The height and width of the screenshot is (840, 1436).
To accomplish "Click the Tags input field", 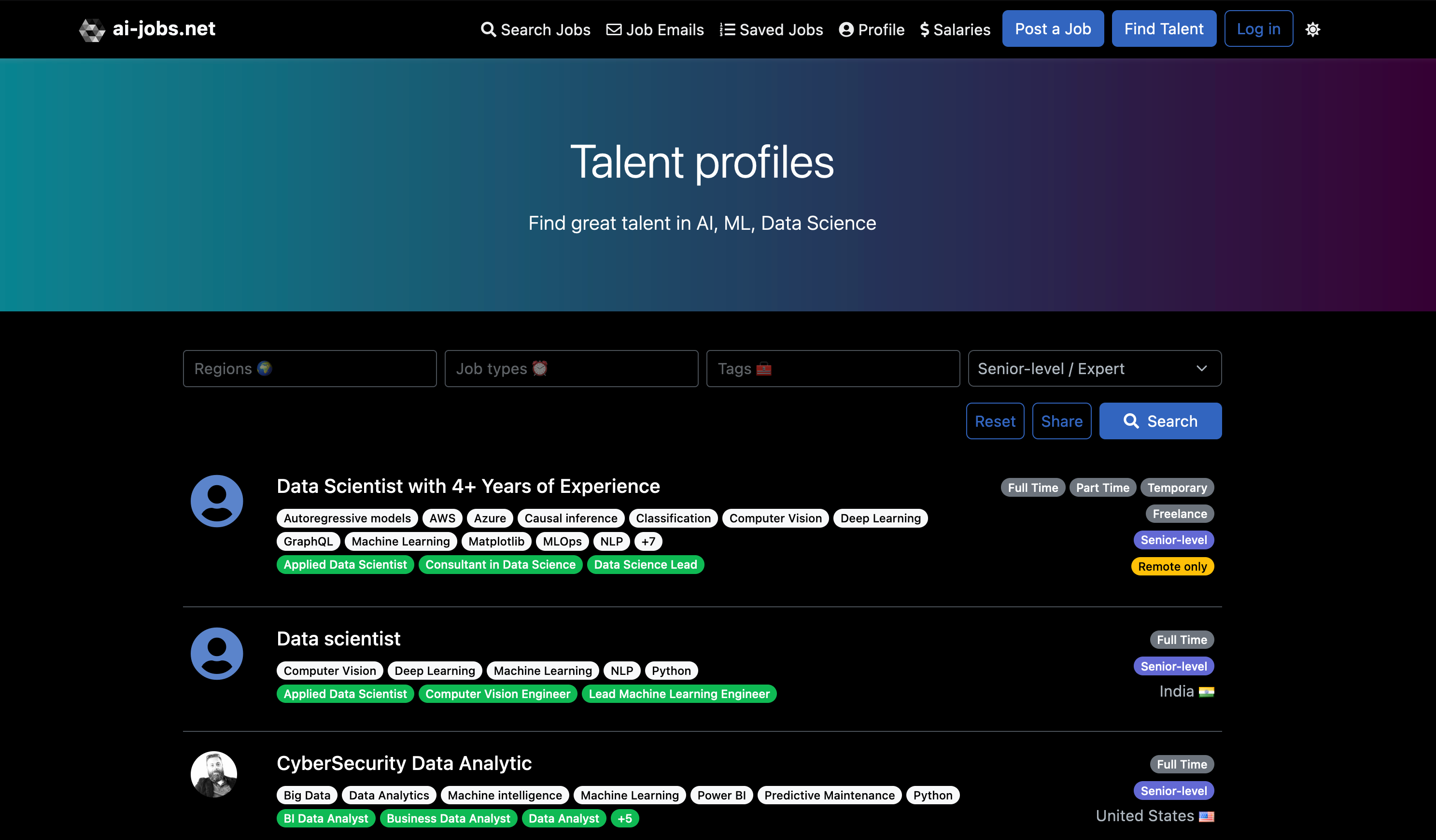I will tap(832, 368).
